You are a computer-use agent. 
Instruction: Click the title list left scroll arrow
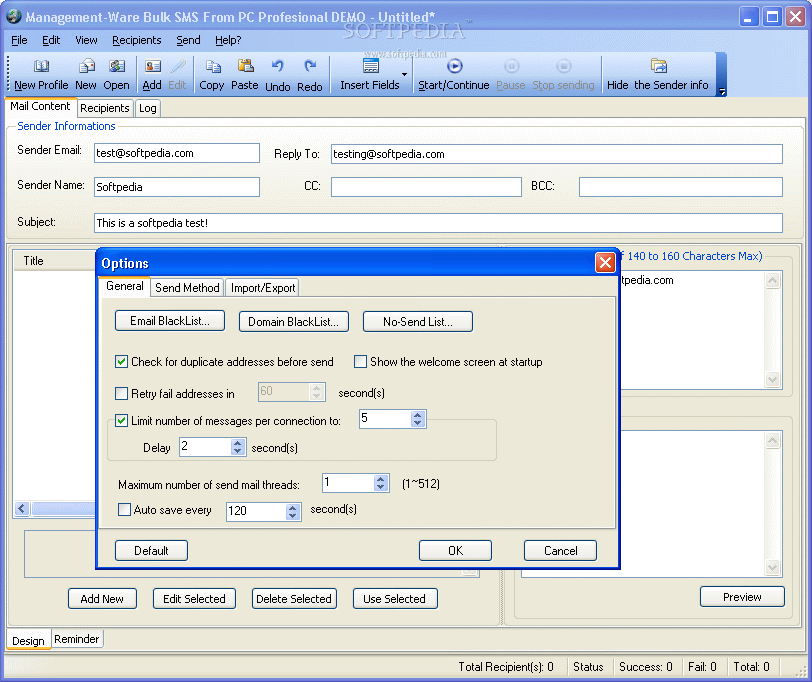tap(22, 509)
